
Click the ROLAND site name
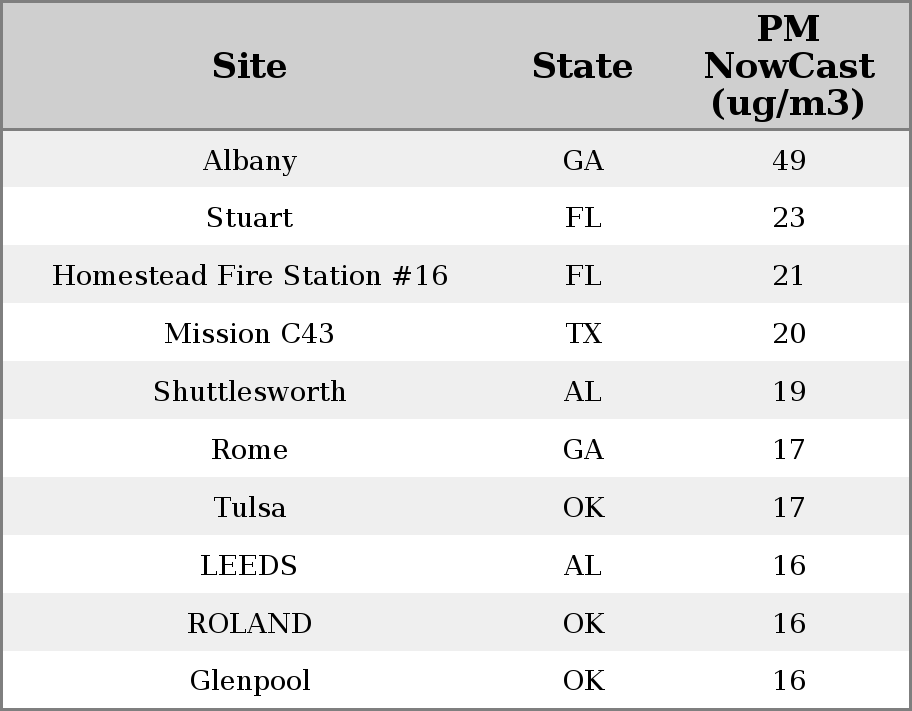[x=250, y=623]
